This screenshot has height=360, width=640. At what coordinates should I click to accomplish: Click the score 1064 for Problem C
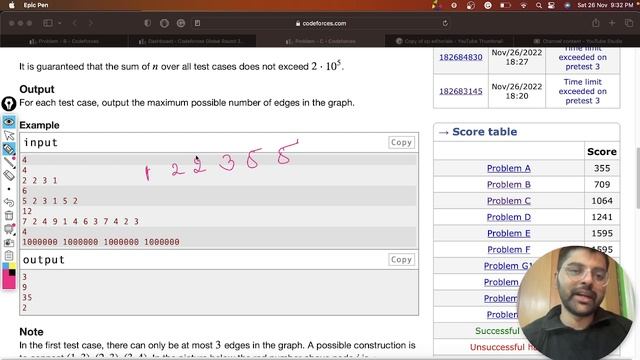tap(602, 201)
